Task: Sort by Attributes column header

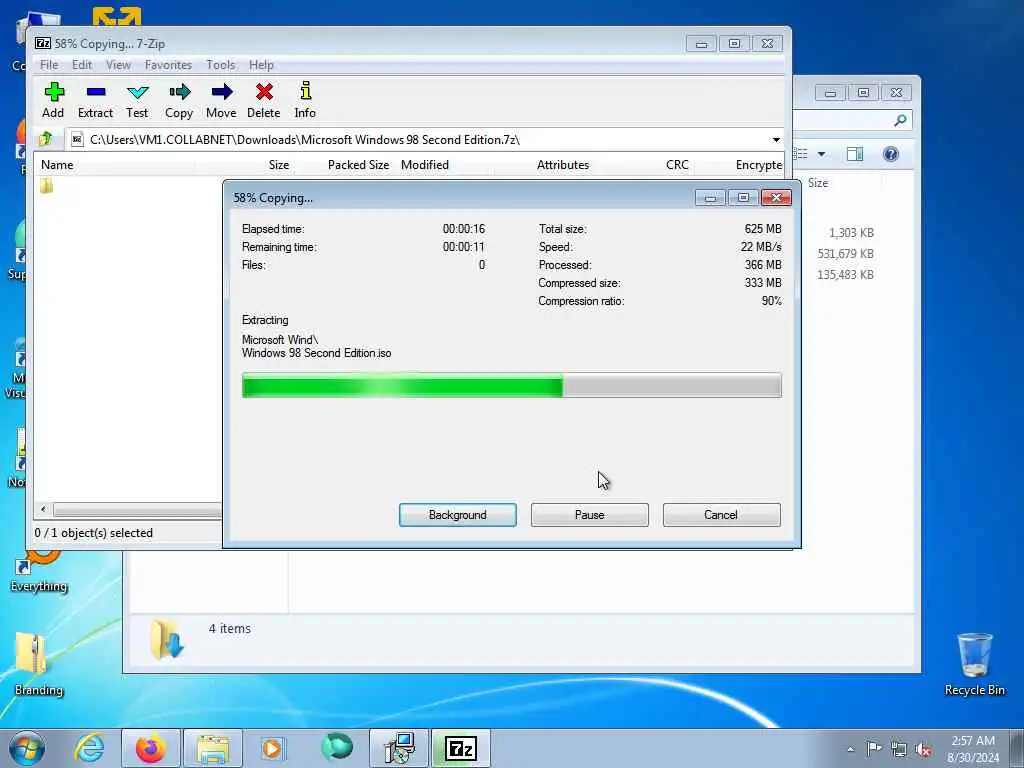Action: click(x=563, y=165)
